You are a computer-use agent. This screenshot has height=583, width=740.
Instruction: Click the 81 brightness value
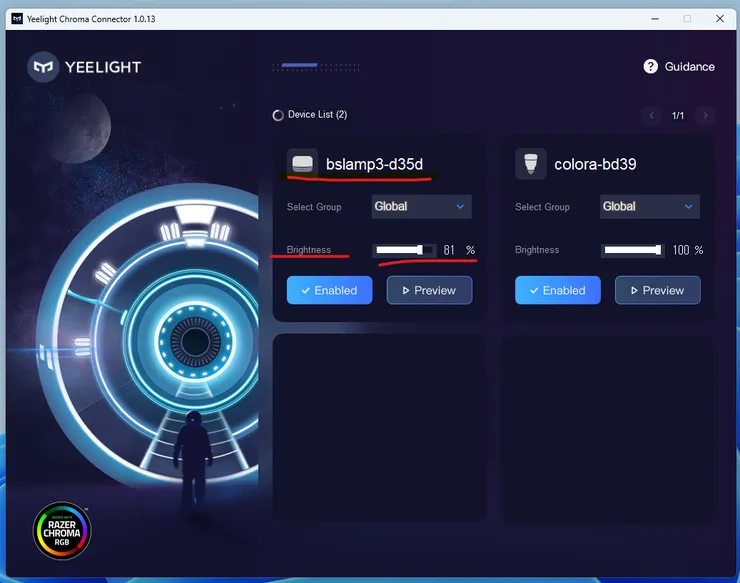click(449, 250)
